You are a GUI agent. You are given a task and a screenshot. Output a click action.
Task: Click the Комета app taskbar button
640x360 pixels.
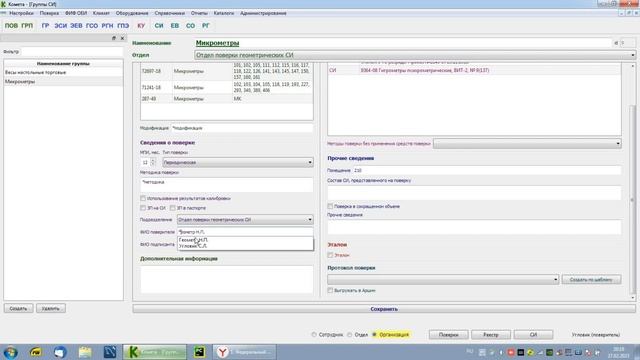coord(154,352)
